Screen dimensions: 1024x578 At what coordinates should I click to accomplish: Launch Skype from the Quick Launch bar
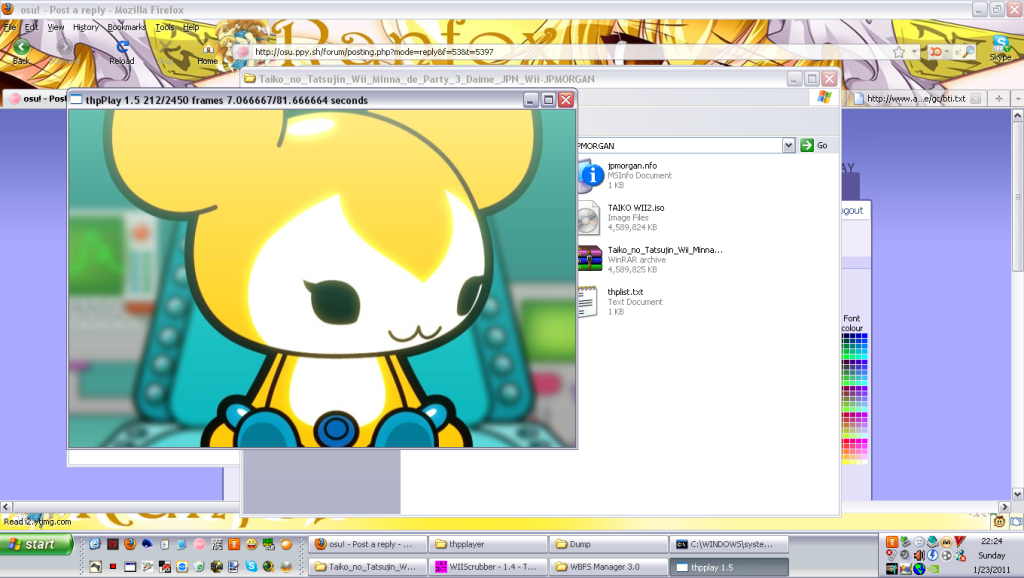click(251, 566)
